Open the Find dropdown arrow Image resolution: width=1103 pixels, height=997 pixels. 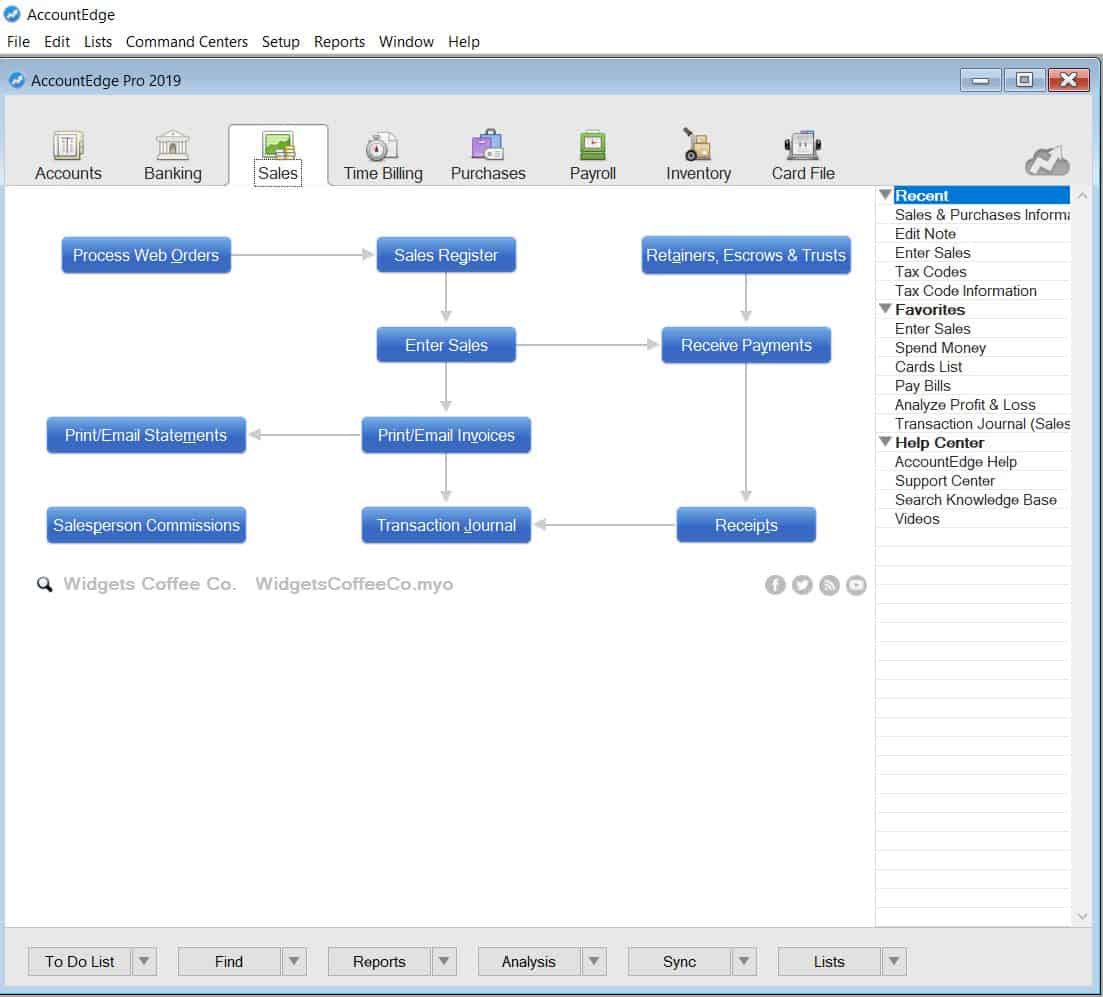tap(294, 961)
